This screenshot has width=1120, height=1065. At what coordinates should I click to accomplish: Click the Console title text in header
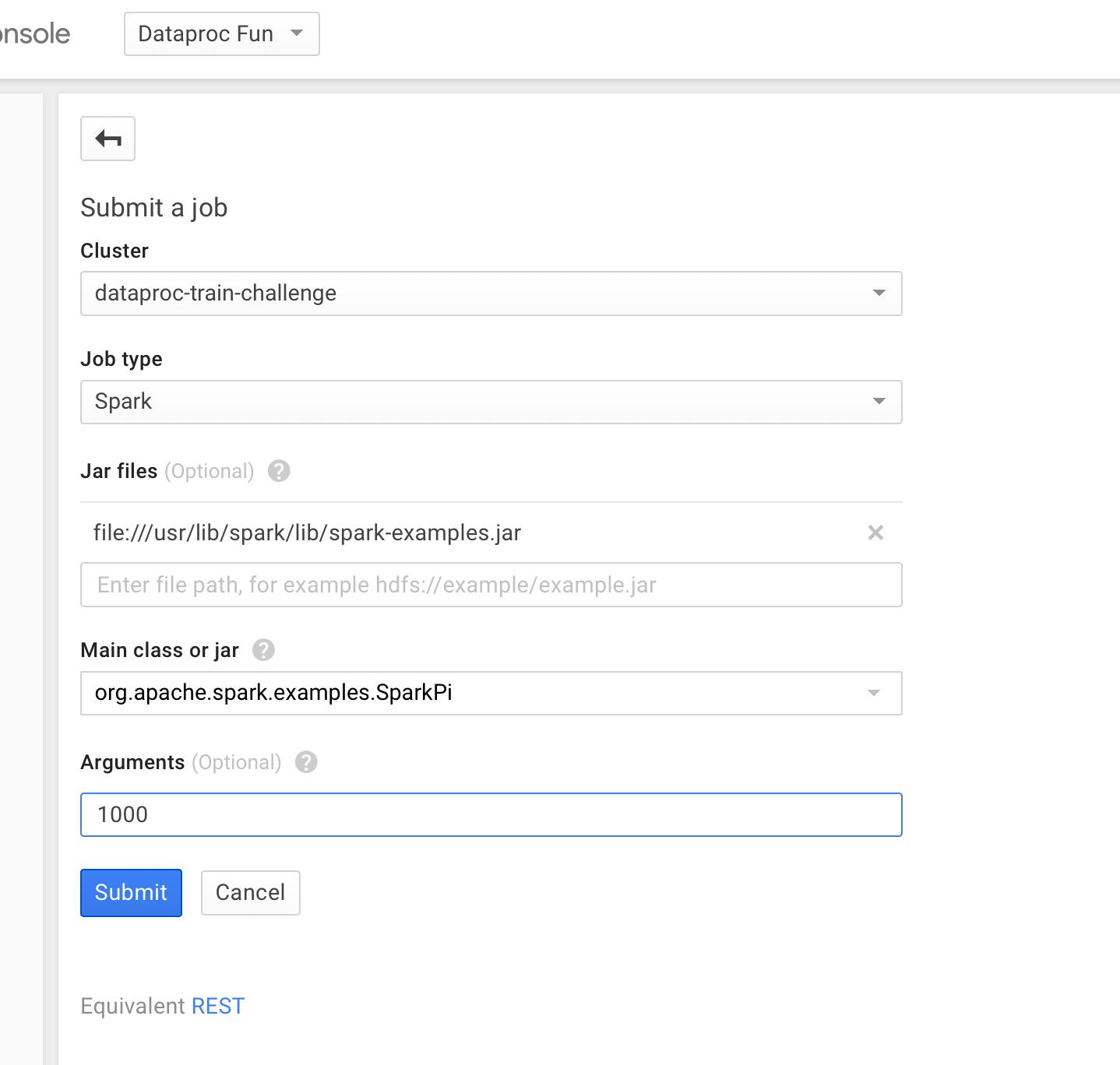pyautogui.click(x=35, y=34)
